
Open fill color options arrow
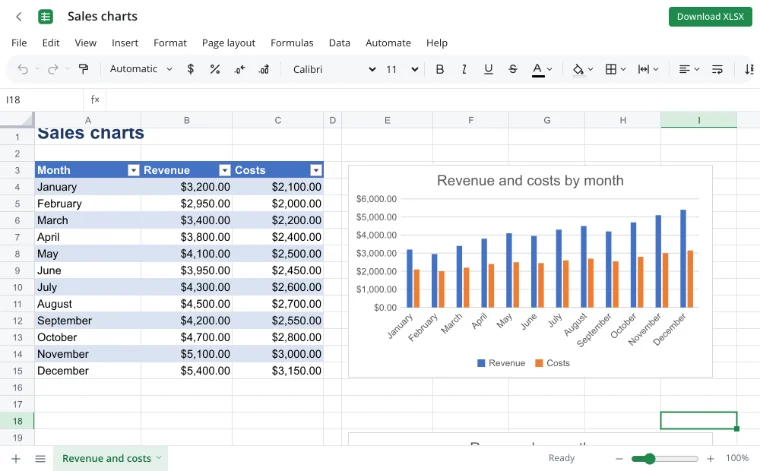(x=590, y=69)
